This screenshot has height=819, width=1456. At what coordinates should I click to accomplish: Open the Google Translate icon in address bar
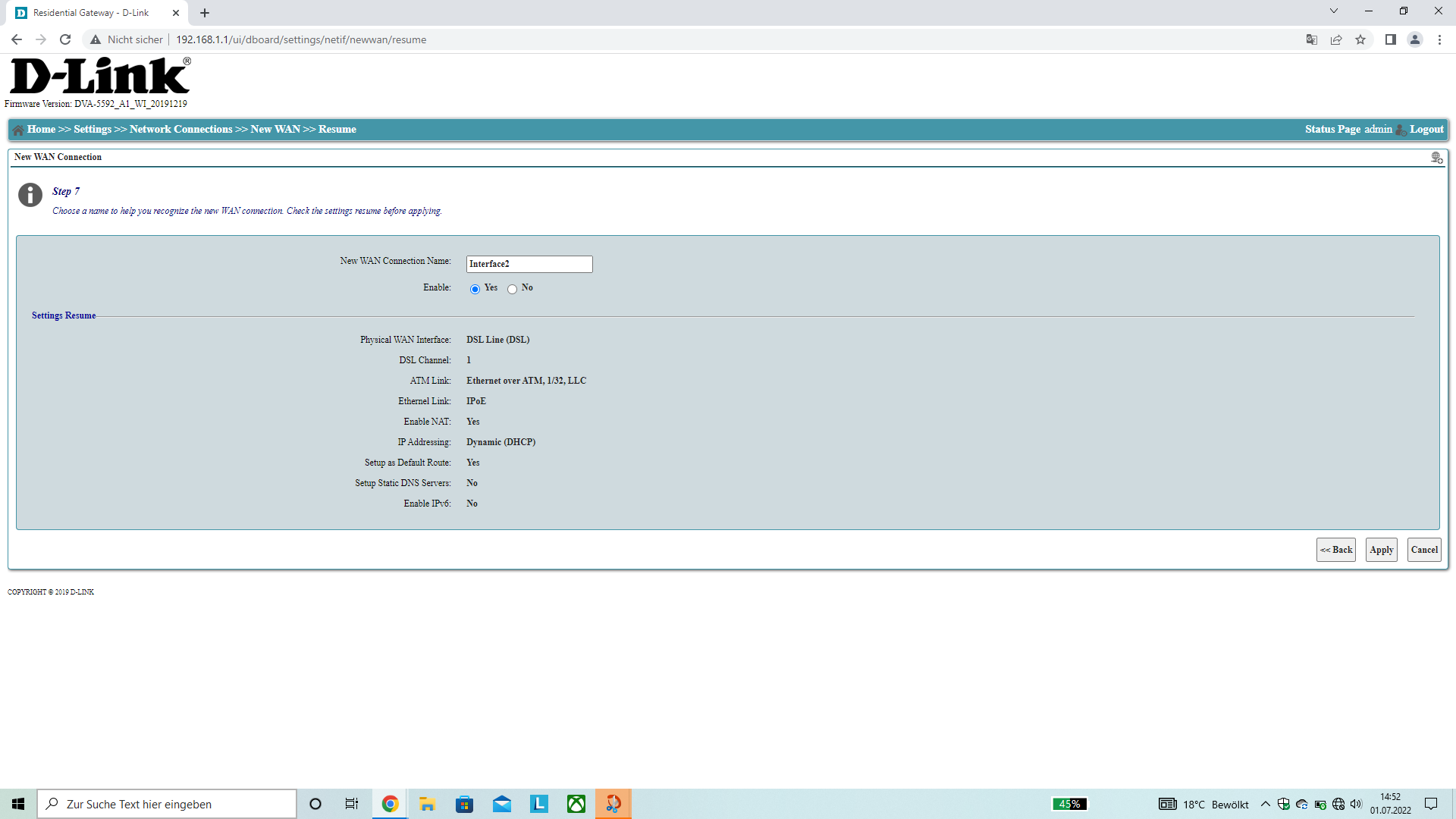click(x=1312, y=39)
